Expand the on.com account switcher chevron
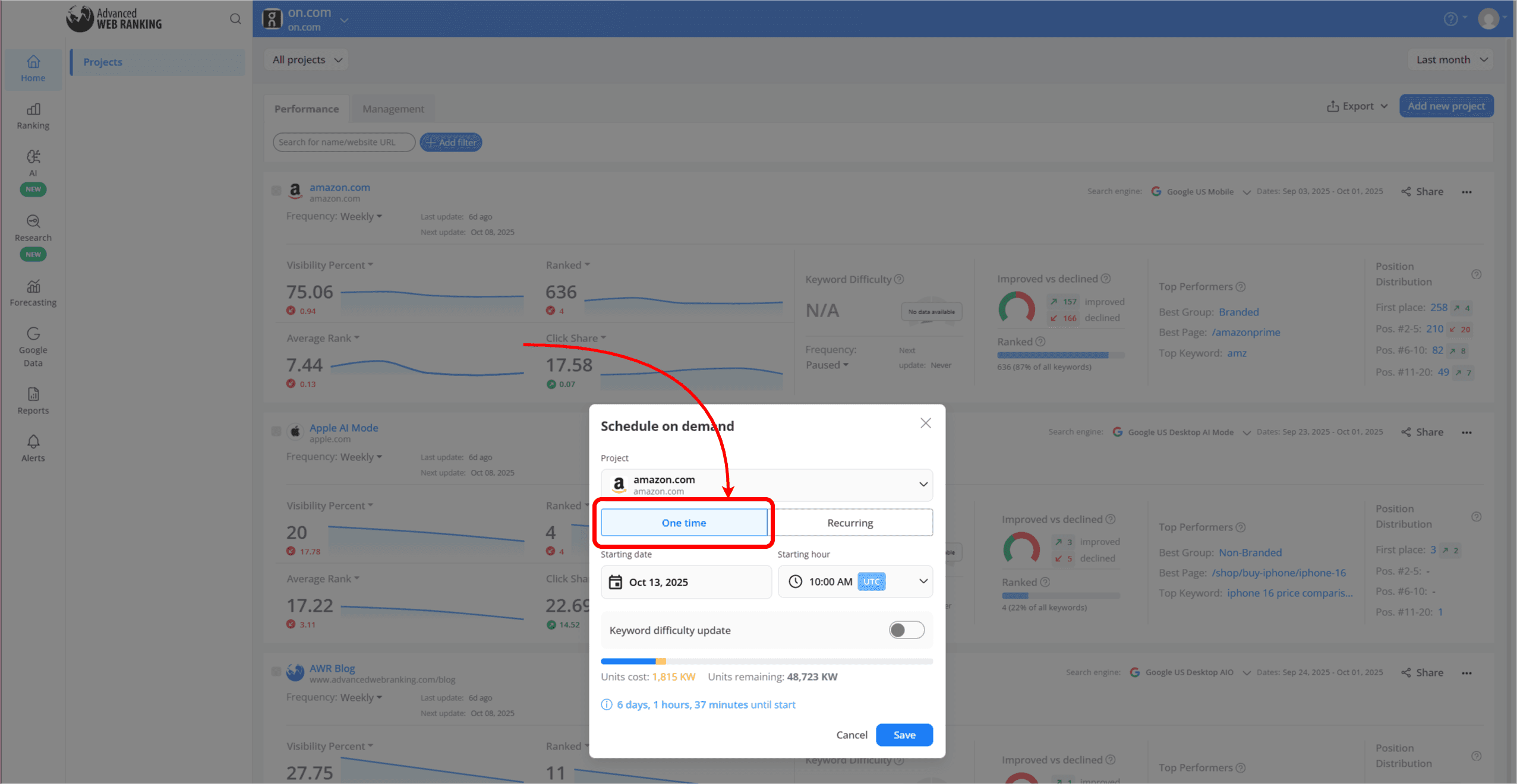This screenshot has height=784, width=1517. (344, 20)
